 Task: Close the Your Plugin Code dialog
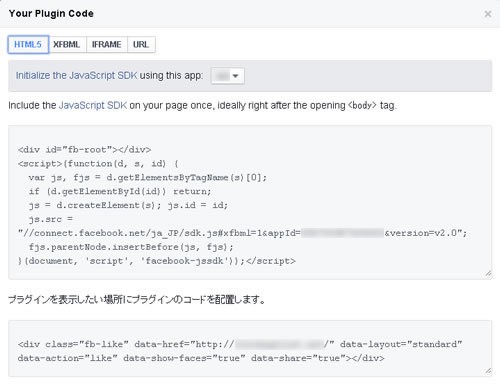tap(488, 14)
